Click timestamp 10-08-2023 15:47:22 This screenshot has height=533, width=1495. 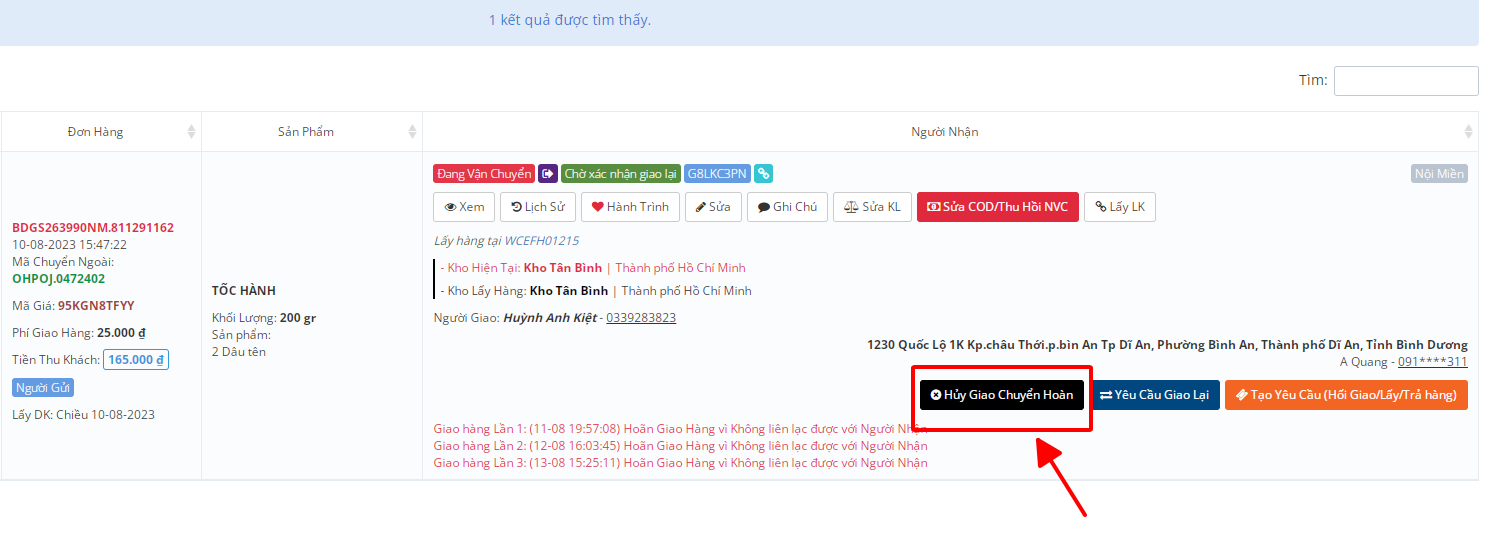(69, 245)
